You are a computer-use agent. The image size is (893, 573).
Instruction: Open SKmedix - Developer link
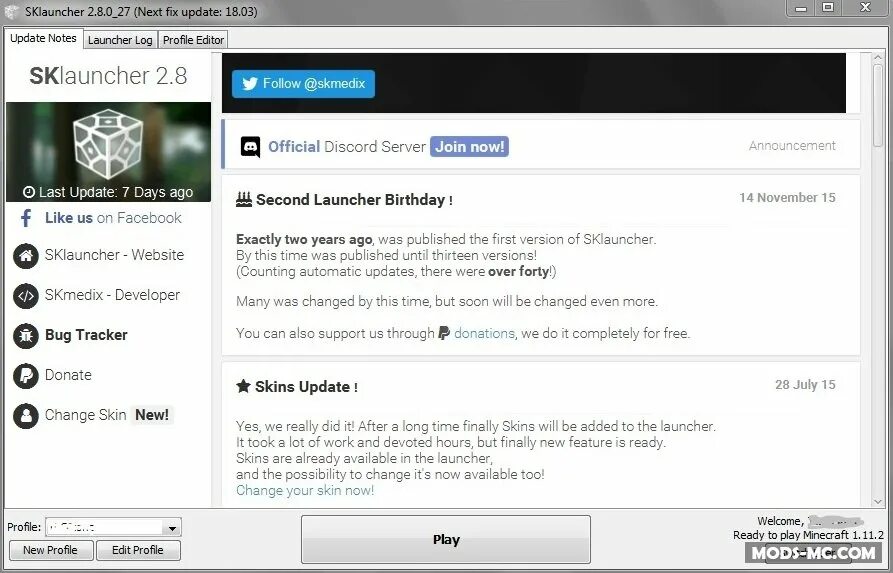pyautogui.click(x=112, y=295)
